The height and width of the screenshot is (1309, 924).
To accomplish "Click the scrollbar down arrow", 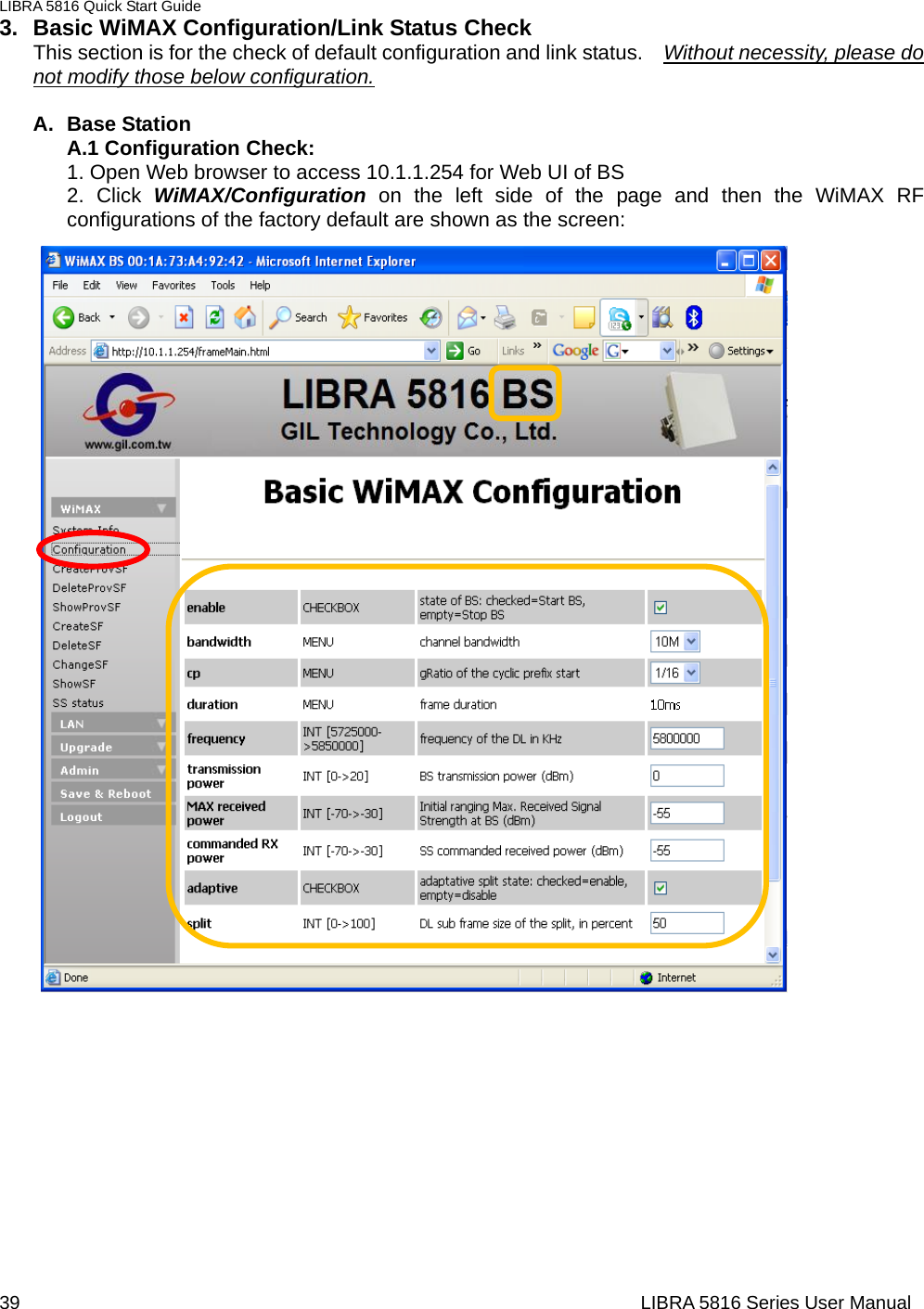I will click(773, 955).
